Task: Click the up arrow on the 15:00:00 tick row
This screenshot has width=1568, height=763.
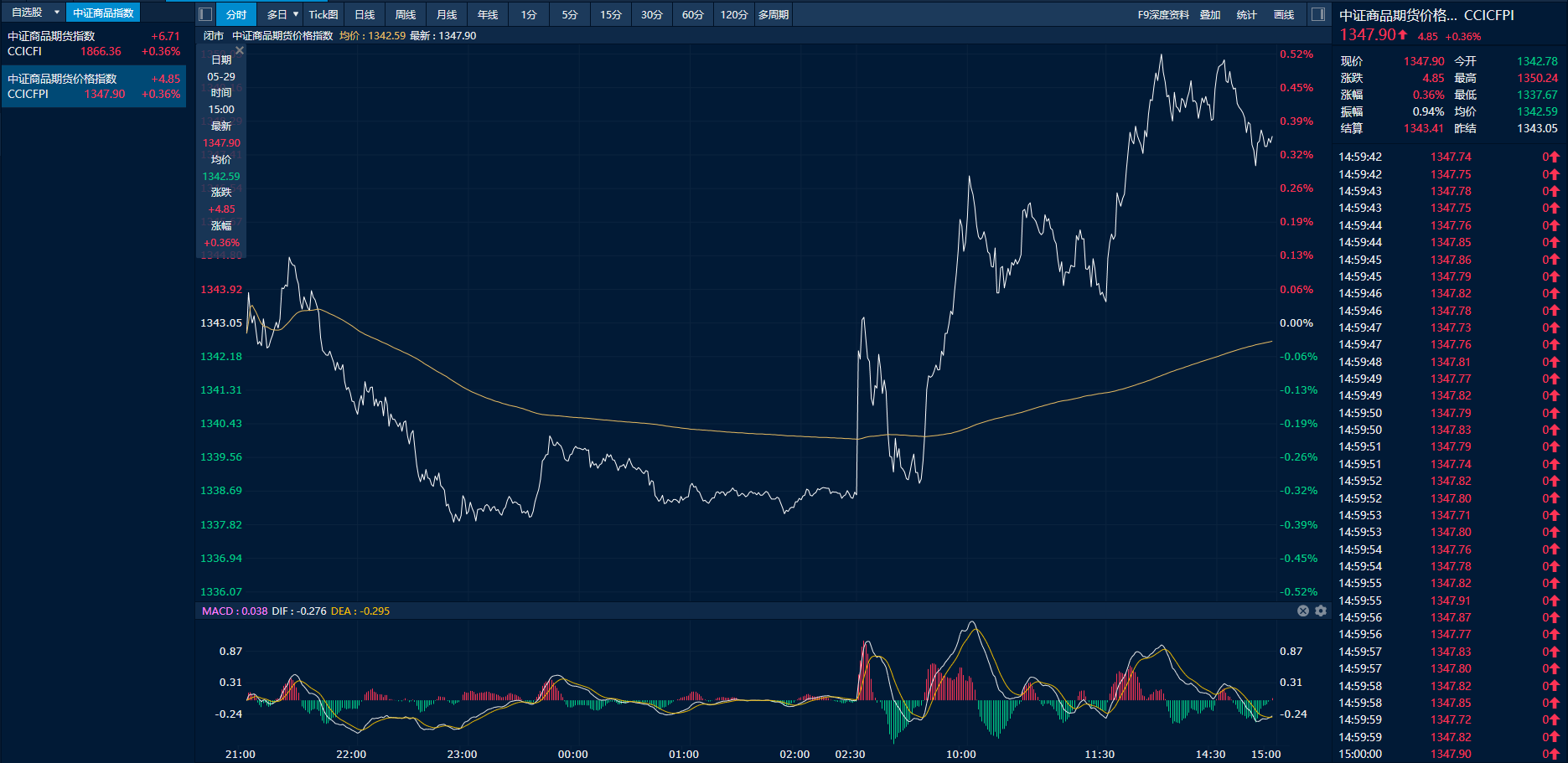Action: coord(1554,754)
